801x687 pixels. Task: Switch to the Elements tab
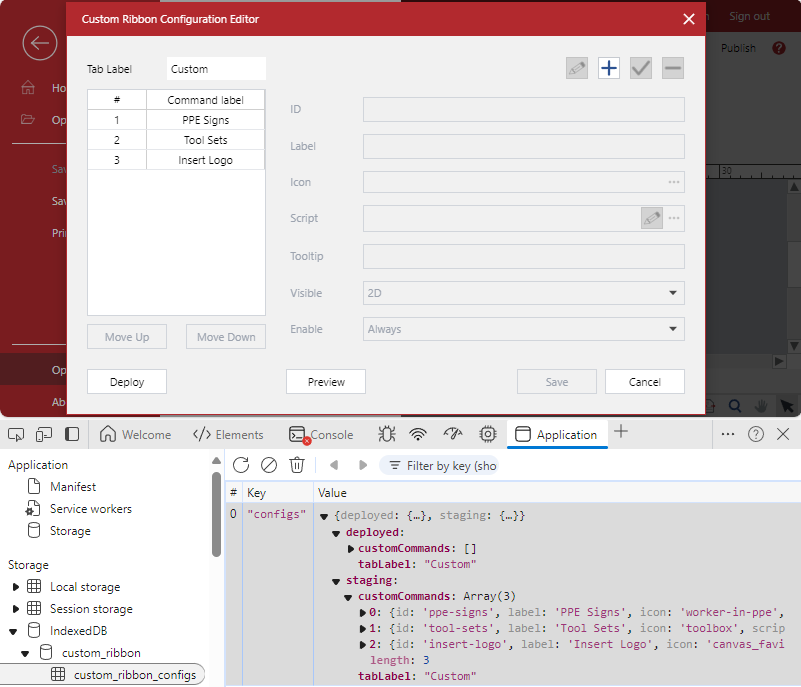pyautogui.click(x=228, y=434)
